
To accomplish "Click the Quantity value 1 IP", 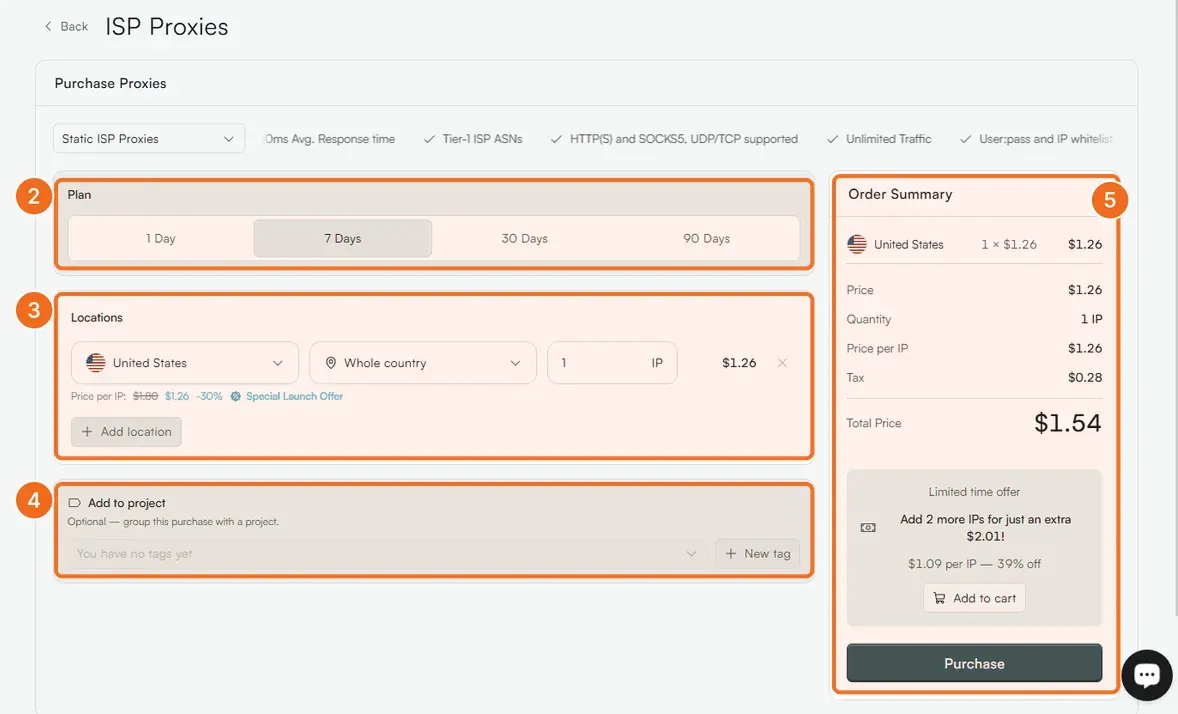I will [x=1091, y=319].
